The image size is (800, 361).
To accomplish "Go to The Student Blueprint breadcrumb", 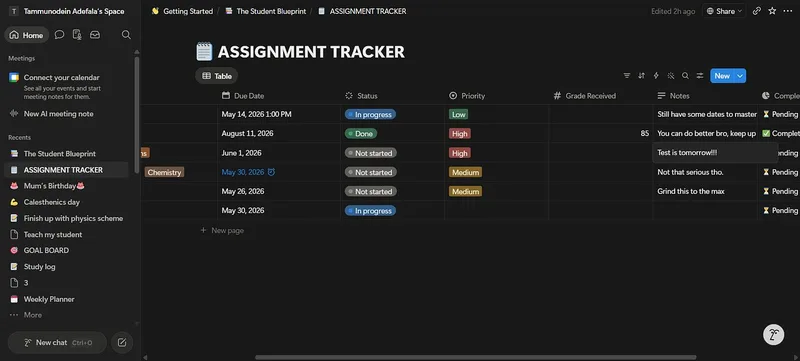I will (266, 11).
